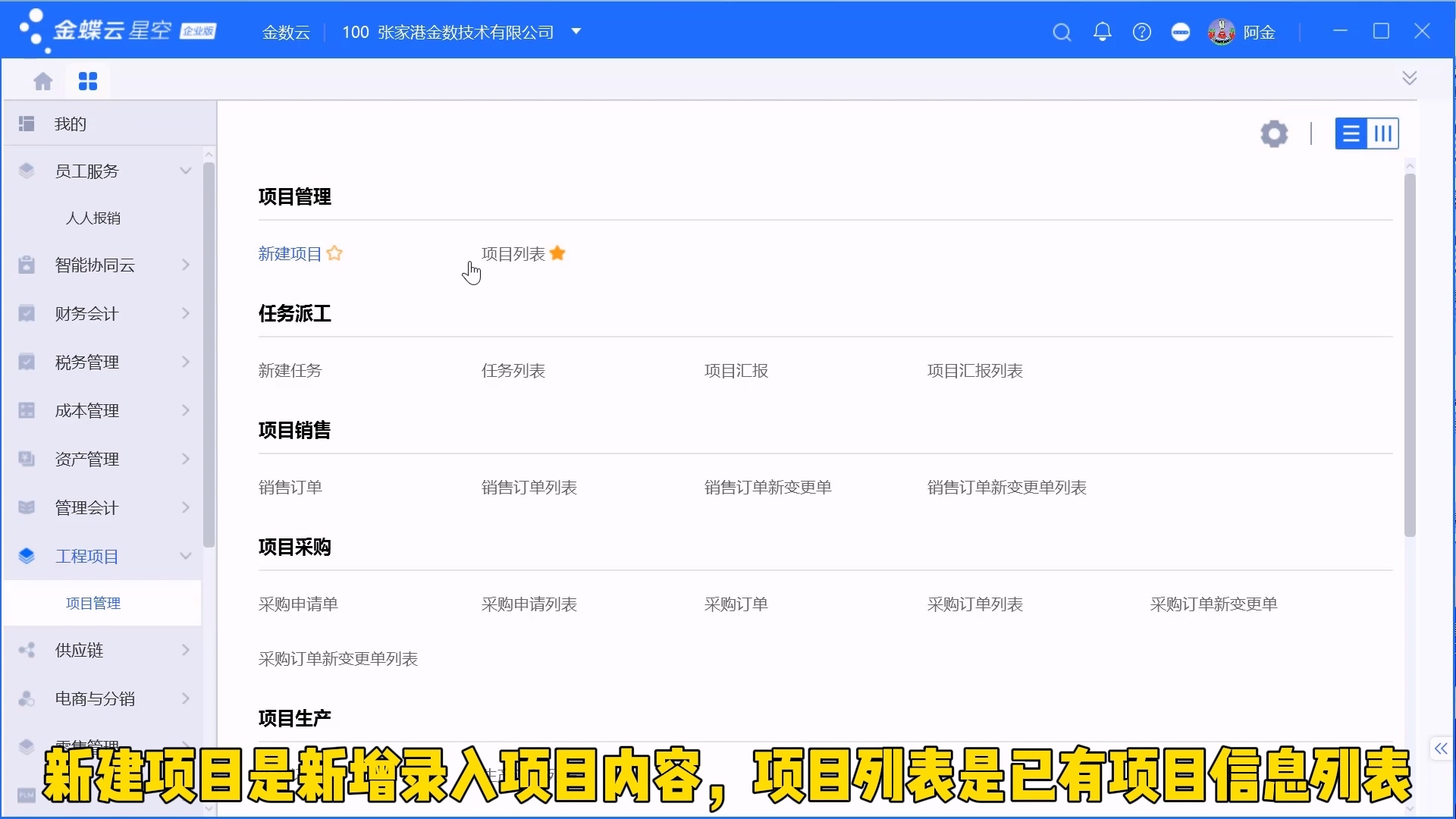This screenshot has height=819, width=1456.
Task: Open 采购订单新变更单 link
Action: [x=1214, y=604]
